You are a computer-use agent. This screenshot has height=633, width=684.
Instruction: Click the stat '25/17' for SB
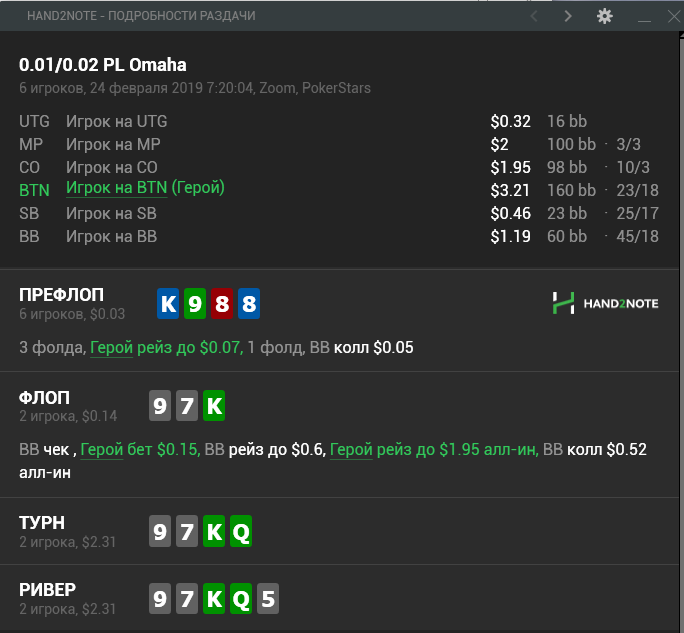637,213
